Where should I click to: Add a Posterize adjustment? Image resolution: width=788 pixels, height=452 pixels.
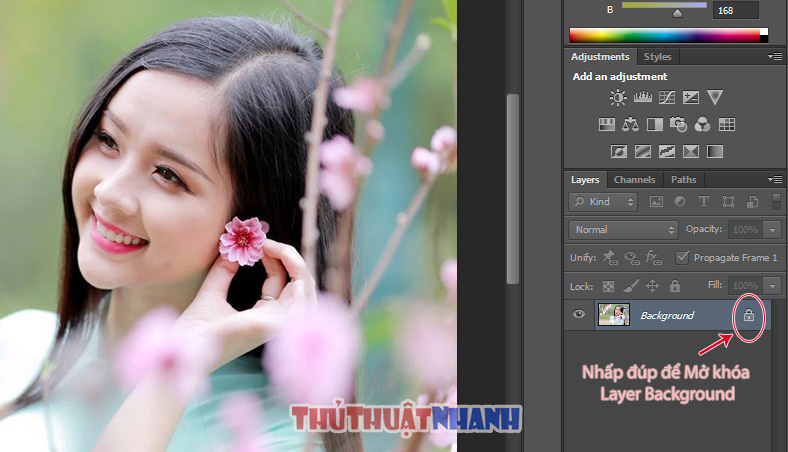(643, 151)
